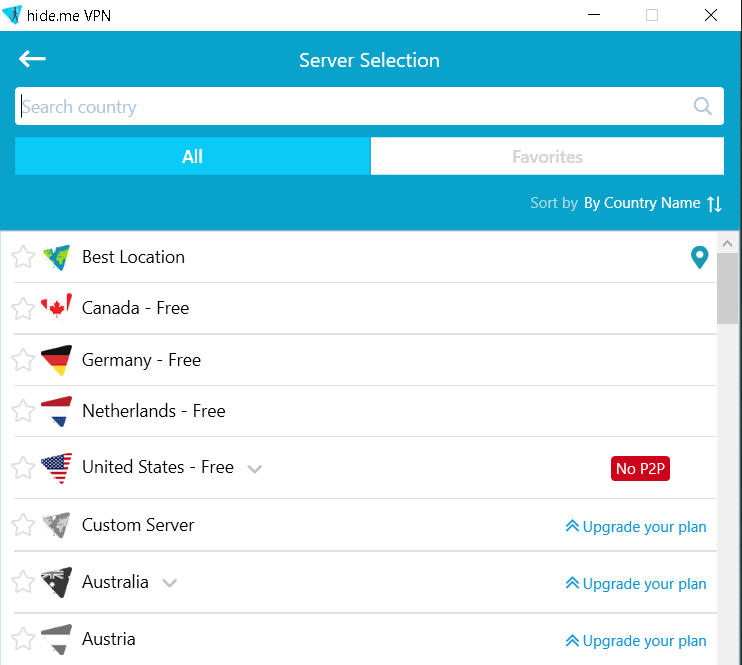Expand Australia locations chevron

[169, 583]
